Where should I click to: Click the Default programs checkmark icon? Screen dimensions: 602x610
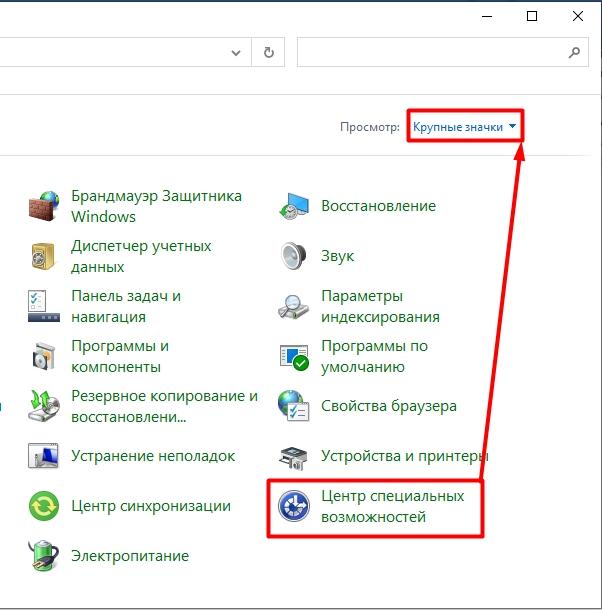pos(294,357)
